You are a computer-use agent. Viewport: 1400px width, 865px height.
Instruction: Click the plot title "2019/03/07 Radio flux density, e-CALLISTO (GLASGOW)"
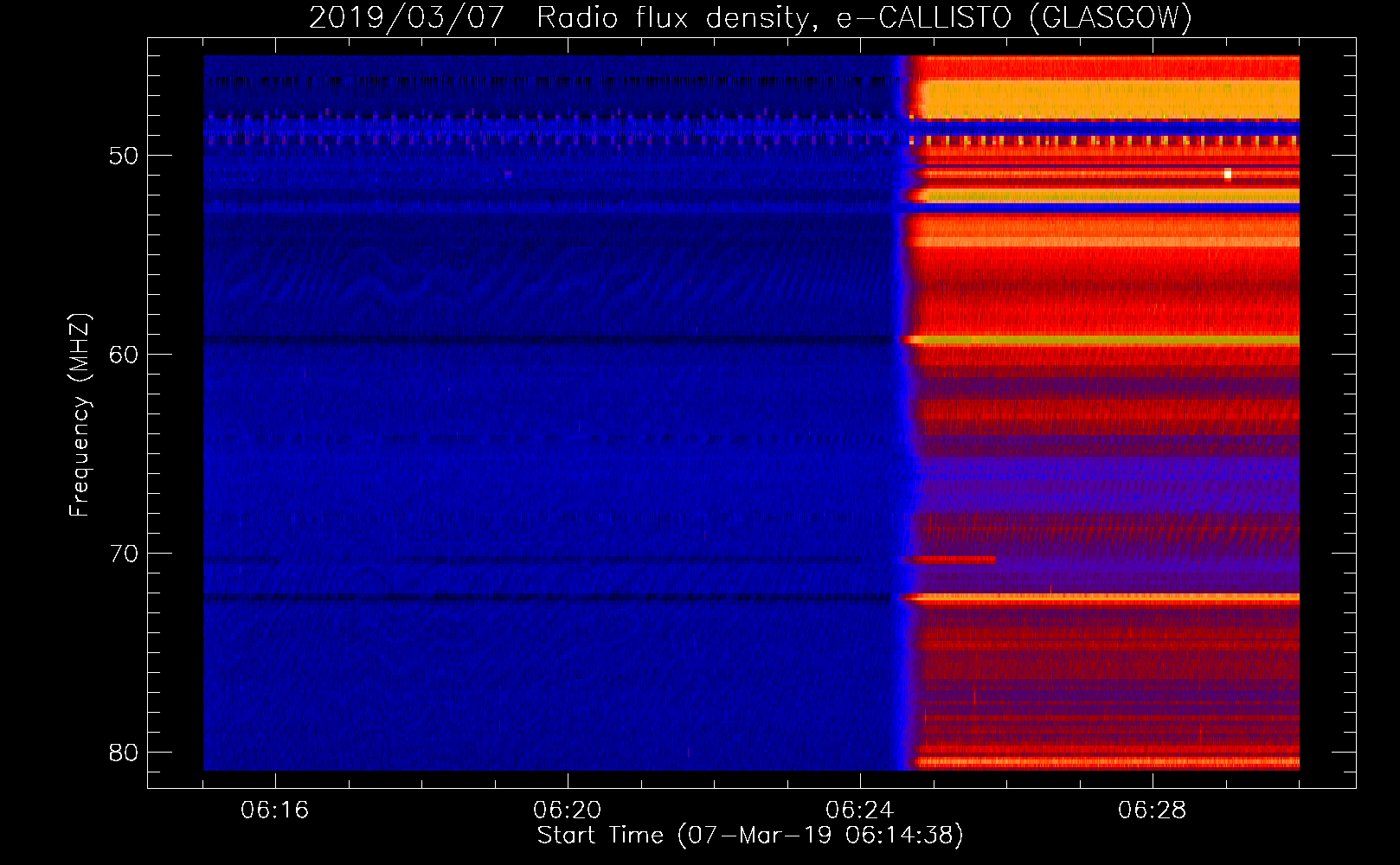point(750,17)
